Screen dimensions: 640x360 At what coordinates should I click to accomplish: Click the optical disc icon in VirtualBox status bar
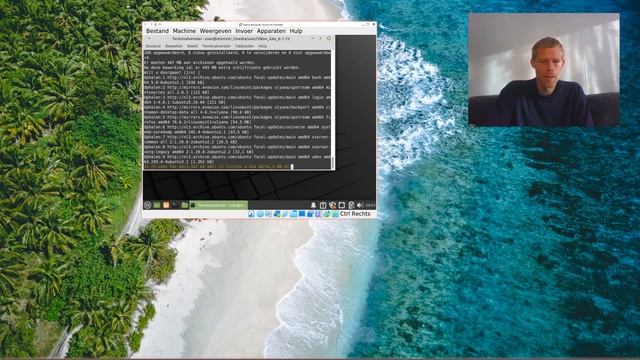260,213
